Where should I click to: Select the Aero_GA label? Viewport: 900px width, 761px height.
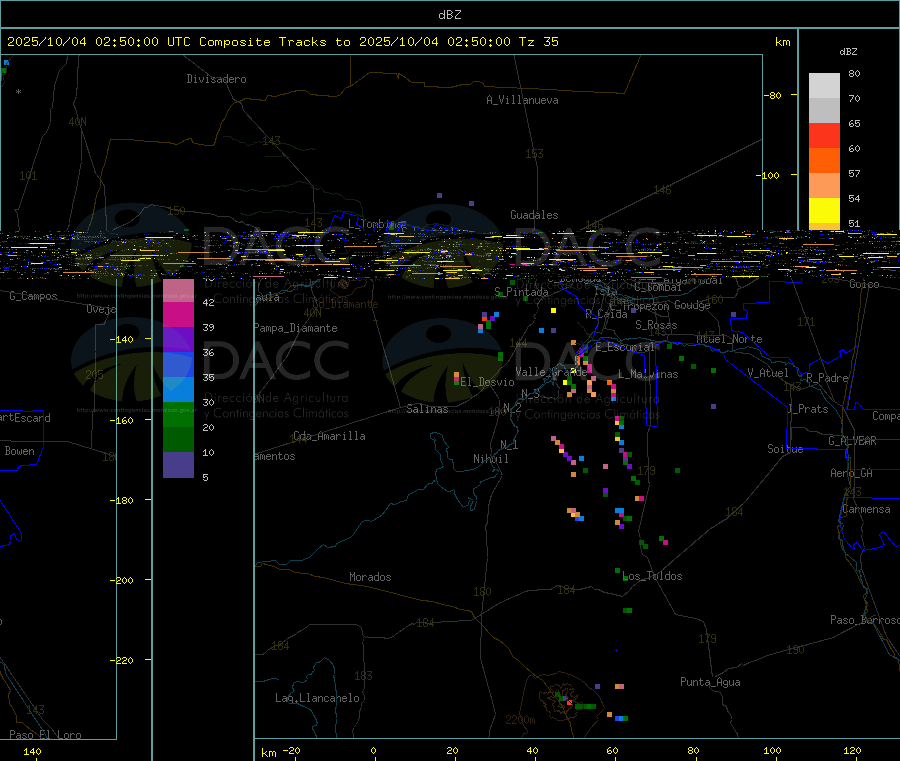851,473
